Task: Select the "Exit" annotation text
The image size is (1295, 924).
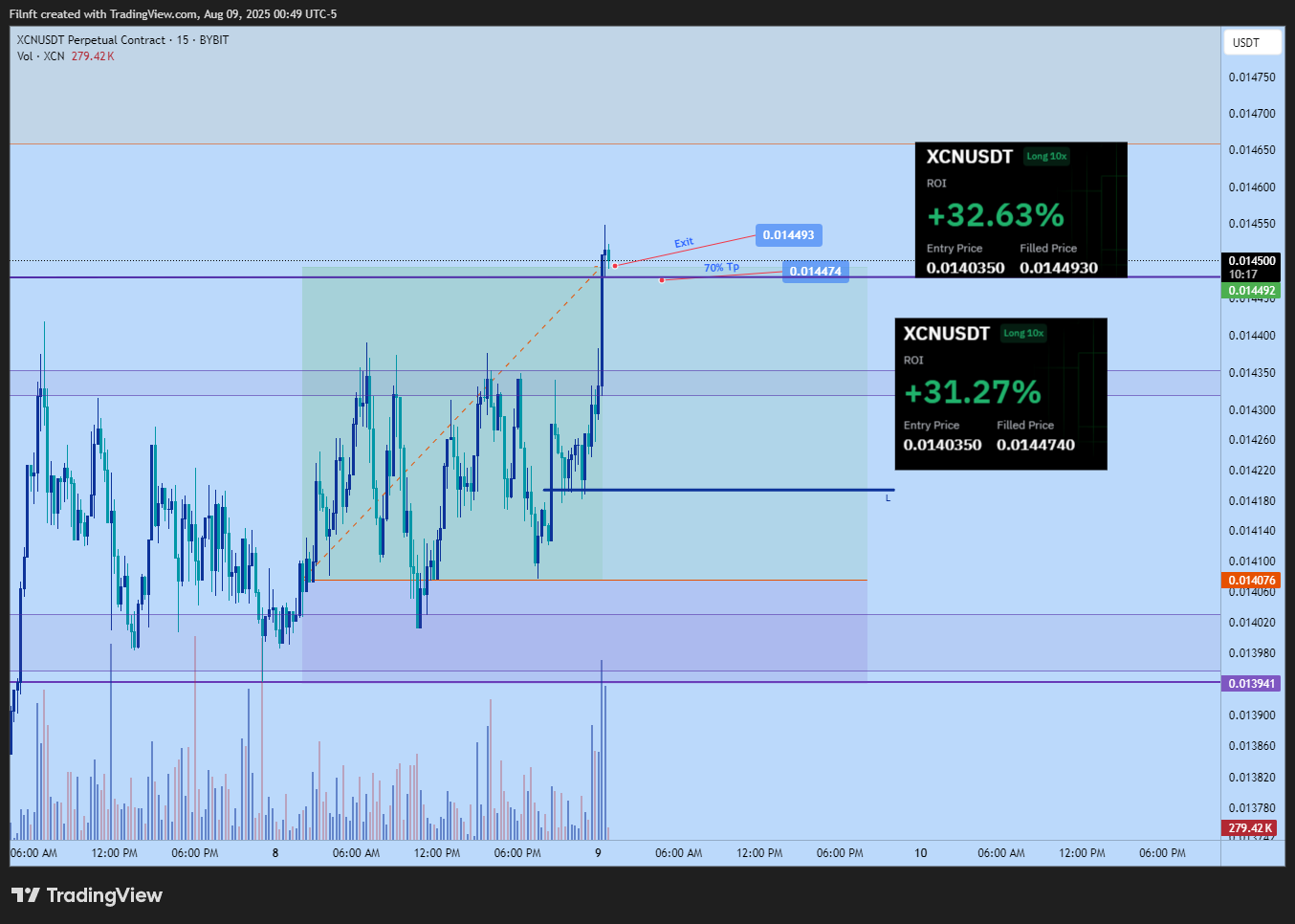Action: click(684, 243)
